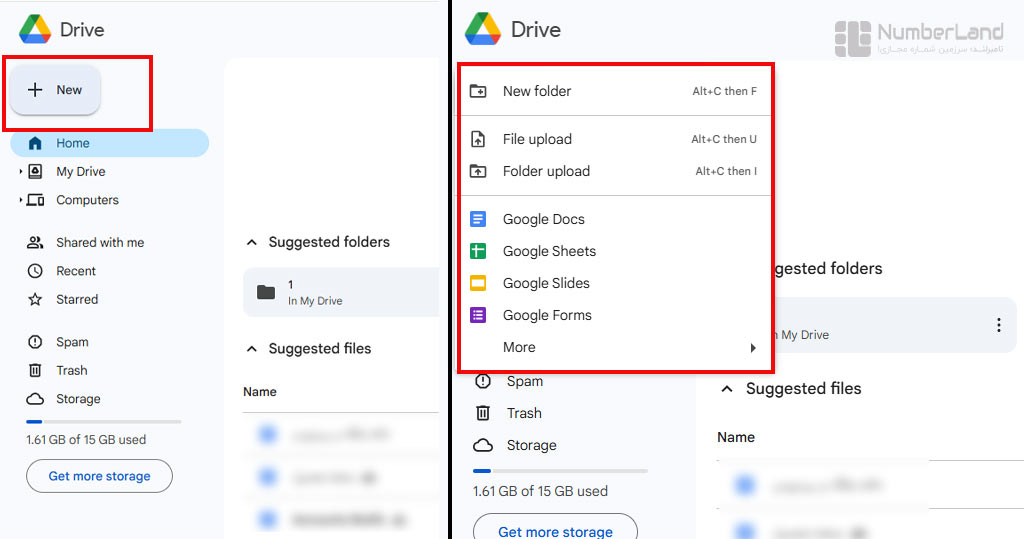Click the Trash bin icon in right panel

[483, 413]
